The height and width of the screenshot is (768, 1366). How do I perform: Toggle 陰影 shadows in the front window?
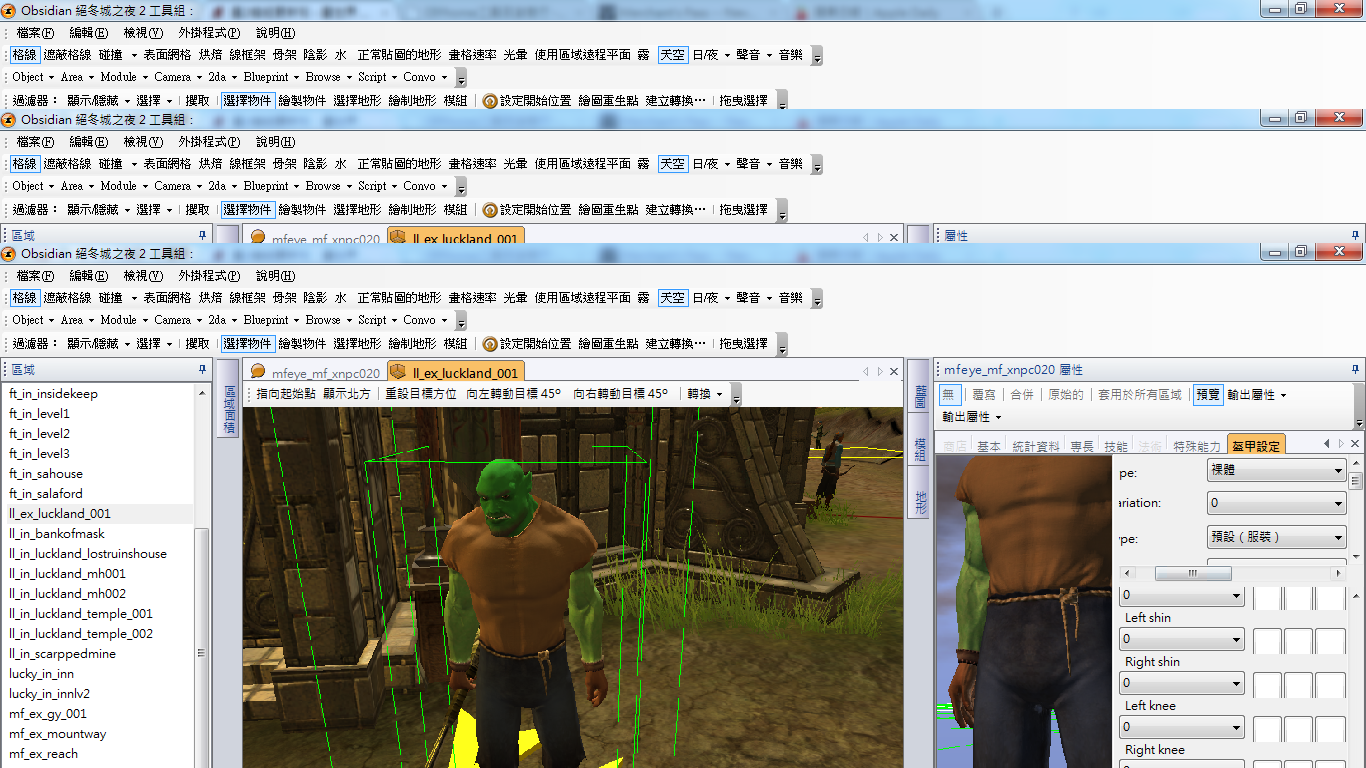[x=315, y=298]
